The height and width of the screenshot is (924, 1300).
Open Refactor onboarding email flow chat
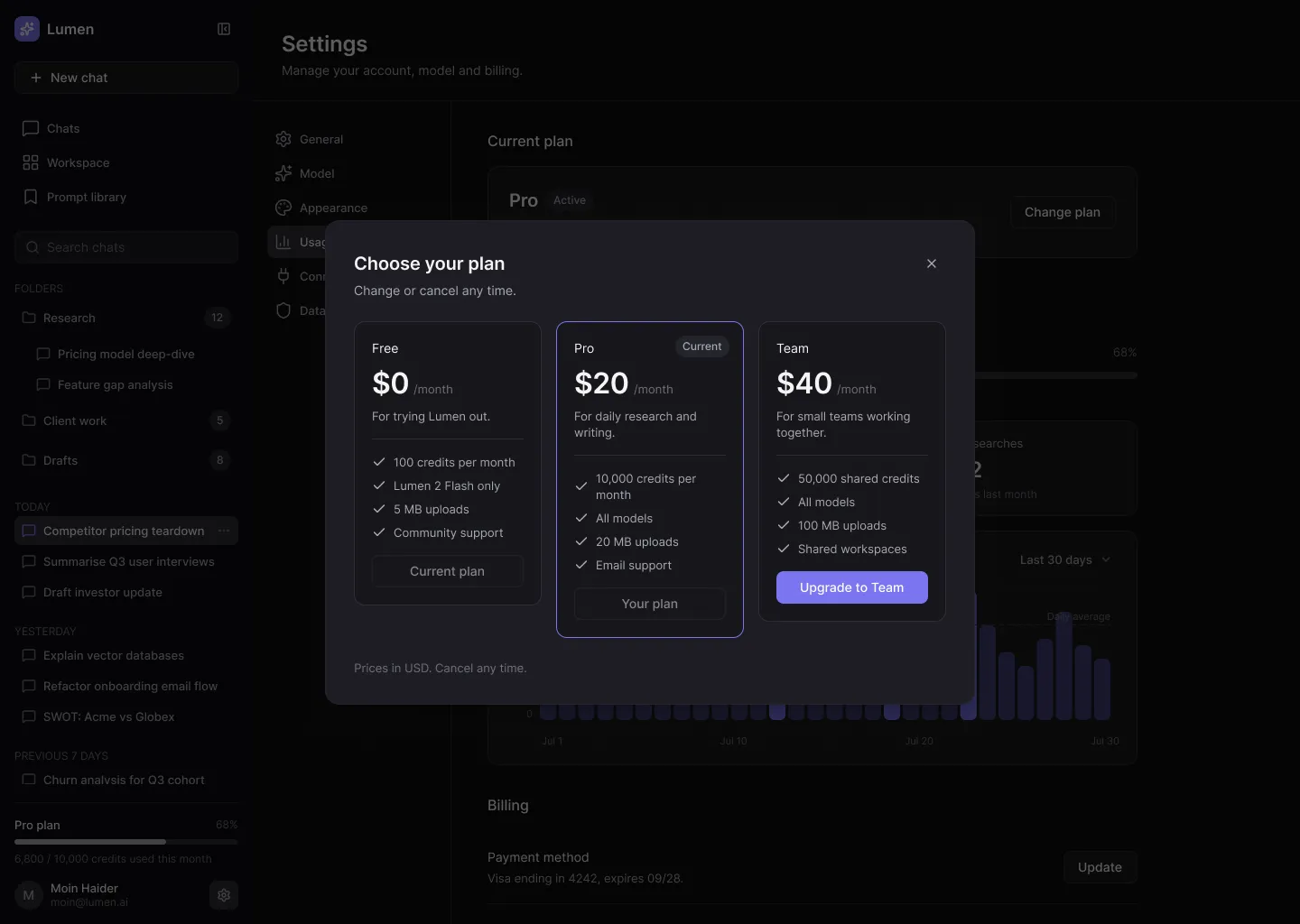pyautogui.click(x=126, y=686)
